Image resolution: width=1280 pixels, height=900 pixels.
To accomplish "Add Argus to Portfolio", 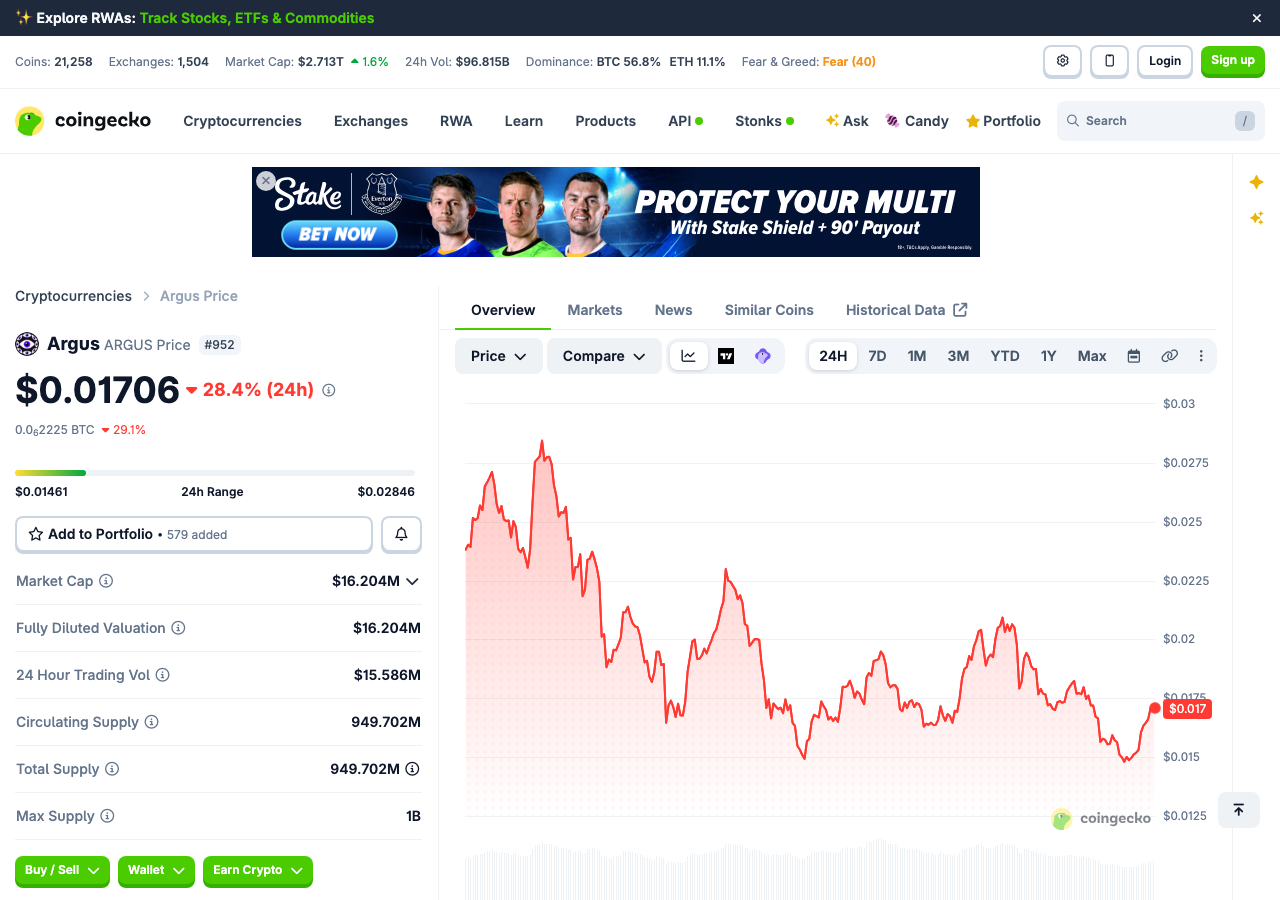I will pyautogui.click(x=194, y=534).
